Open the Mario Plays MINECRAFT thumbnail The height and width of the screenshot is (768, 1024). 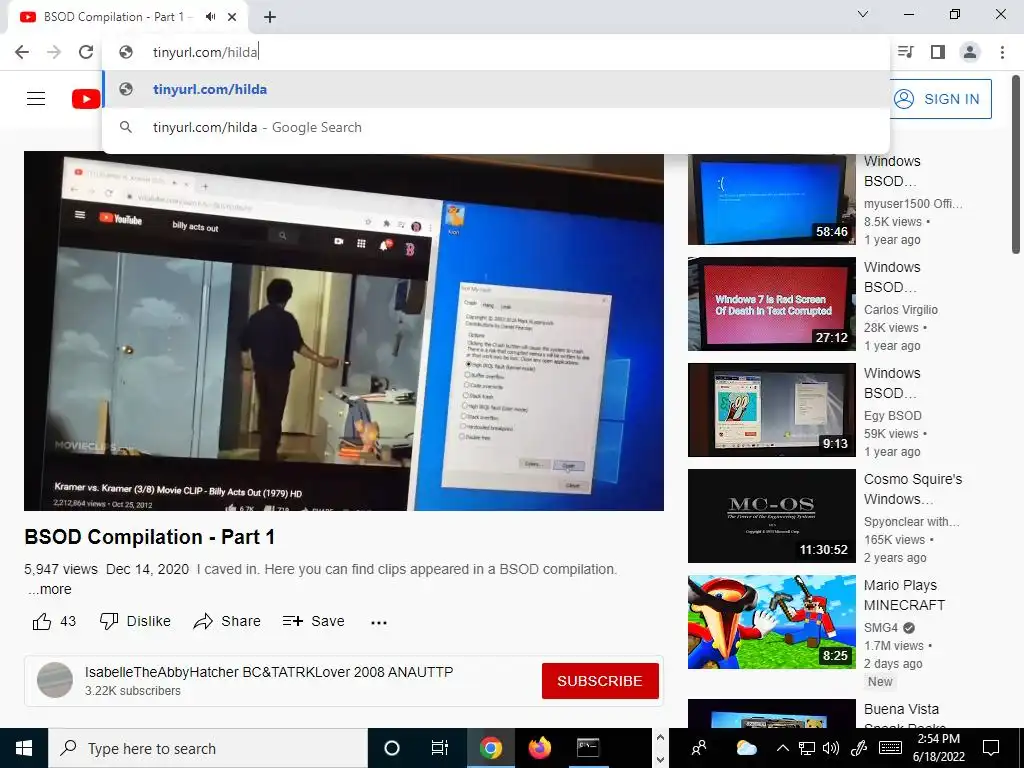pyautogui.click(x=771, y=622)
